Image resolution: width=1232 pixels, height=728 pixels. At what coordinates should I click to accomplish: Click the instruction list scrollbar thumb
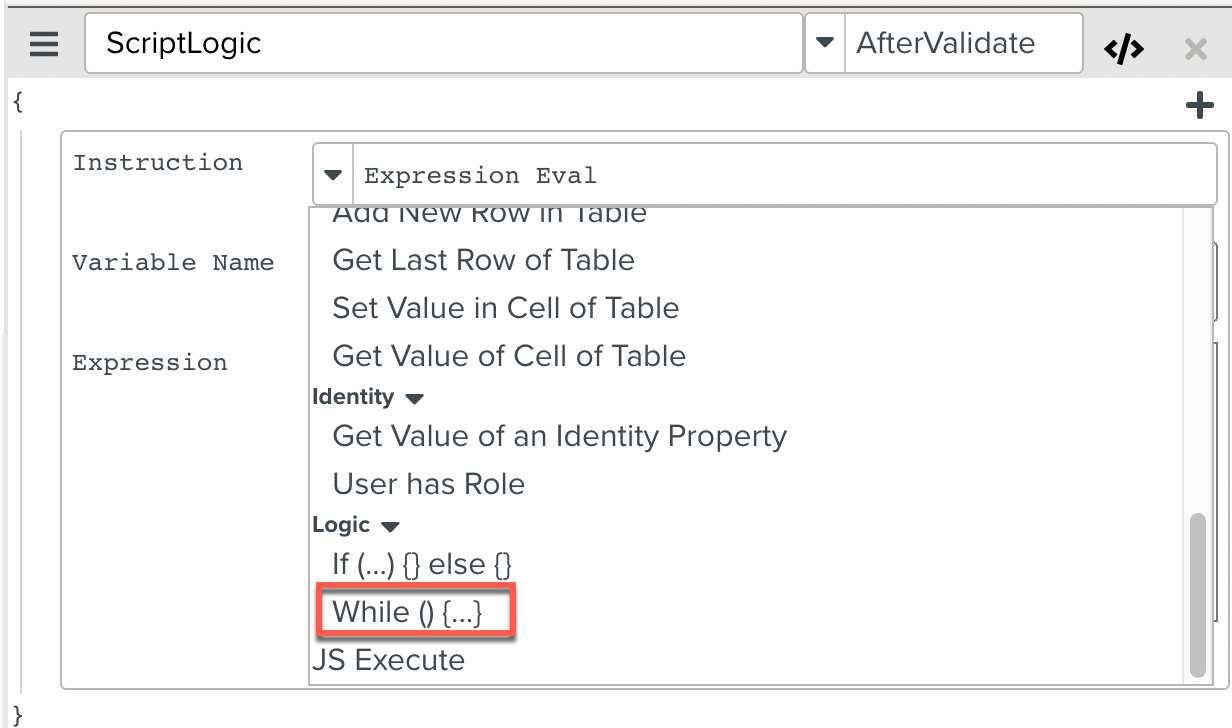click(1197, 596)
